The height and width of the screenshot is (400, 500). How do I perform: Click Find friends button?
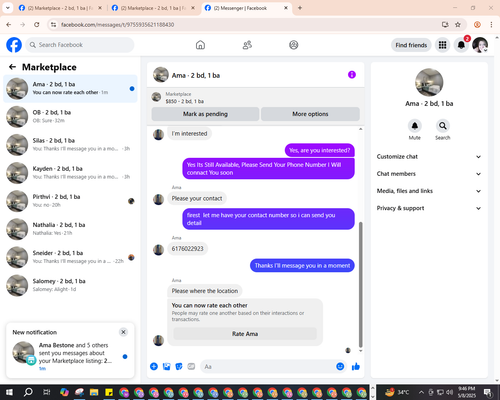point(411,45)
